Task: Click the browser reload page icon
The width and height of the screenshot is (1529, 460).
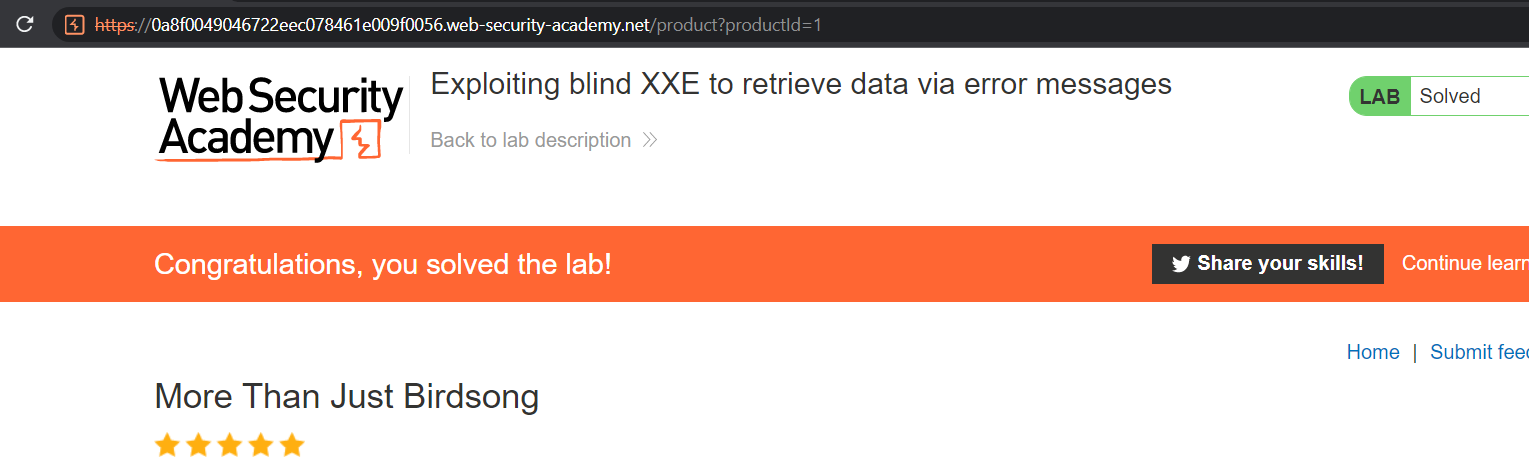Action: pos(26,24)
